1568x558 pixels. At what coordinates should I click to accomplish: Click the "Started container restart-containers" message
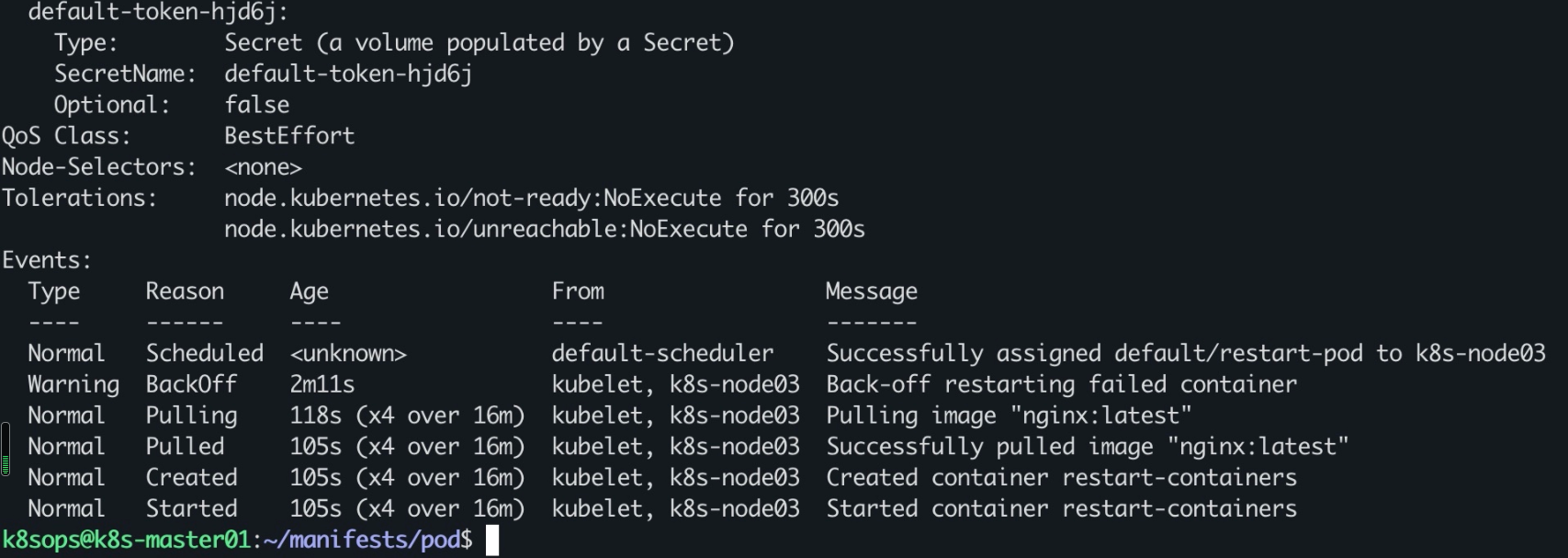click(1062, 508)
